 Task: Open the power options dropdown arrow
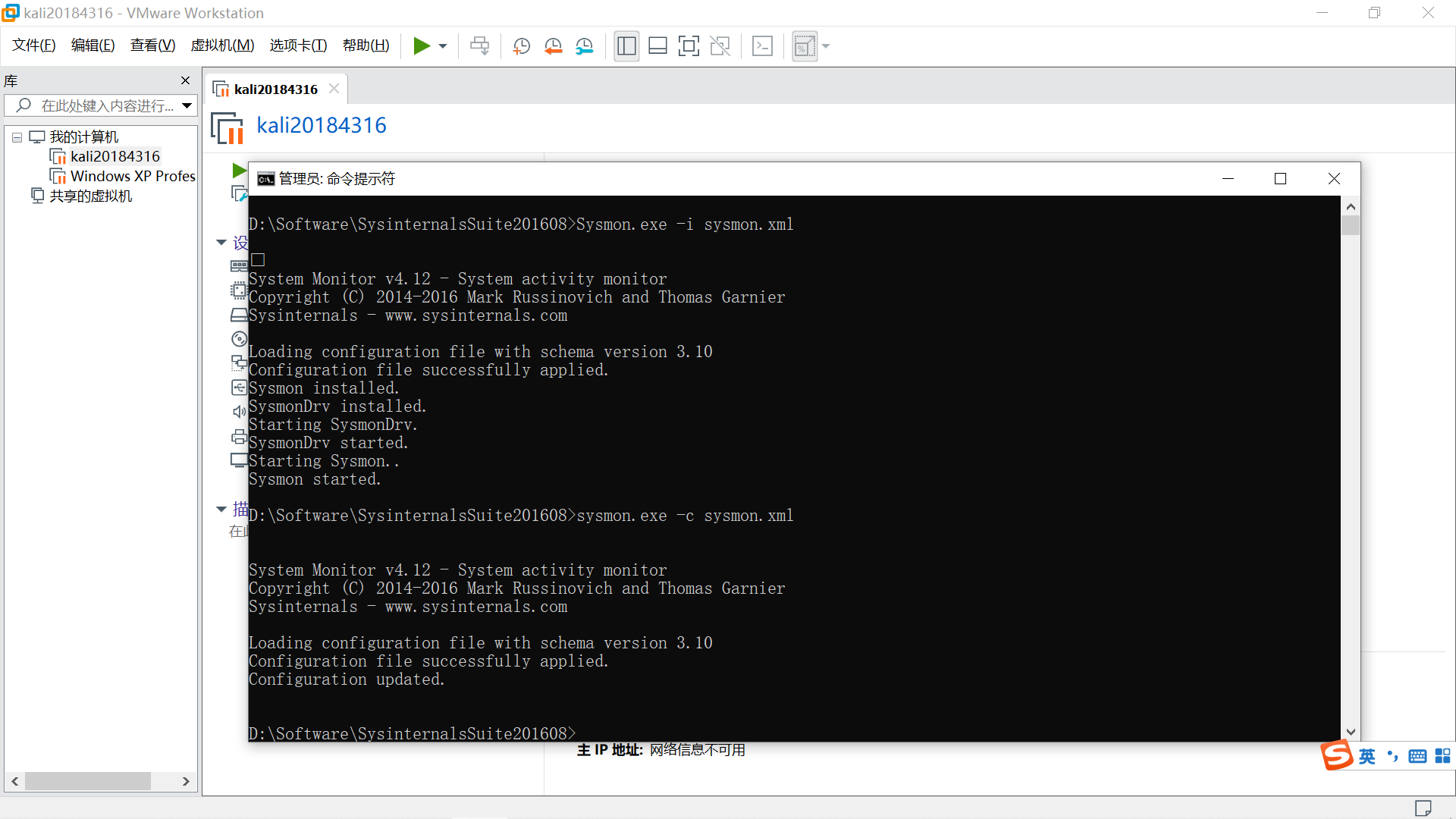(x=443, y=46)
